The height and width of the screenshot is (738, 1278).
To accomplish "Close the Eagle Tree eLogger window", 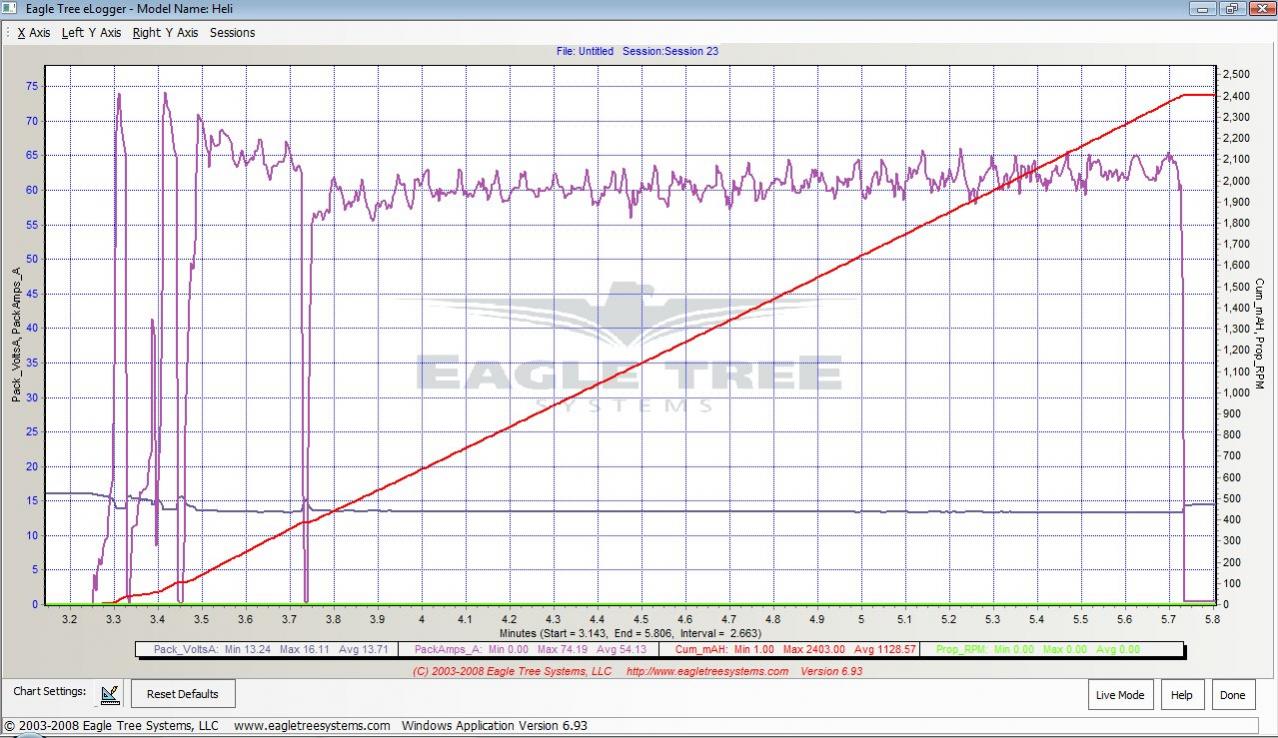I will coord(1259,8).
